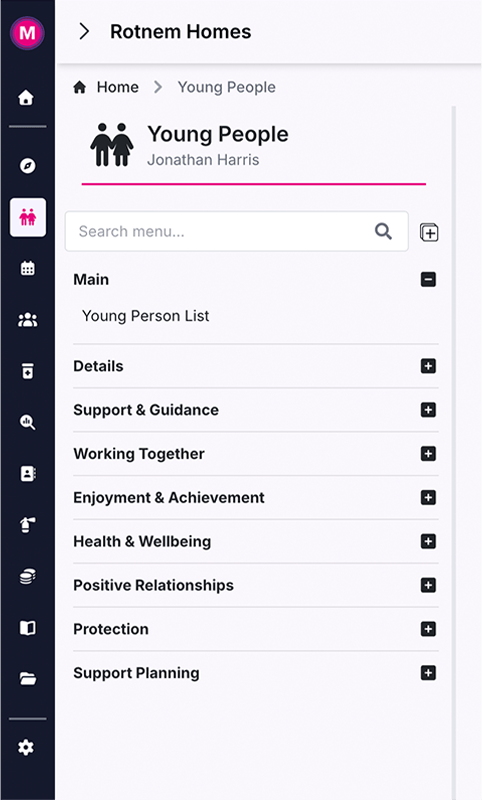Select the staff group sidebar icon
Image resolution: width=482 pixels, height=800 pixels.
(x=28, y=320)
